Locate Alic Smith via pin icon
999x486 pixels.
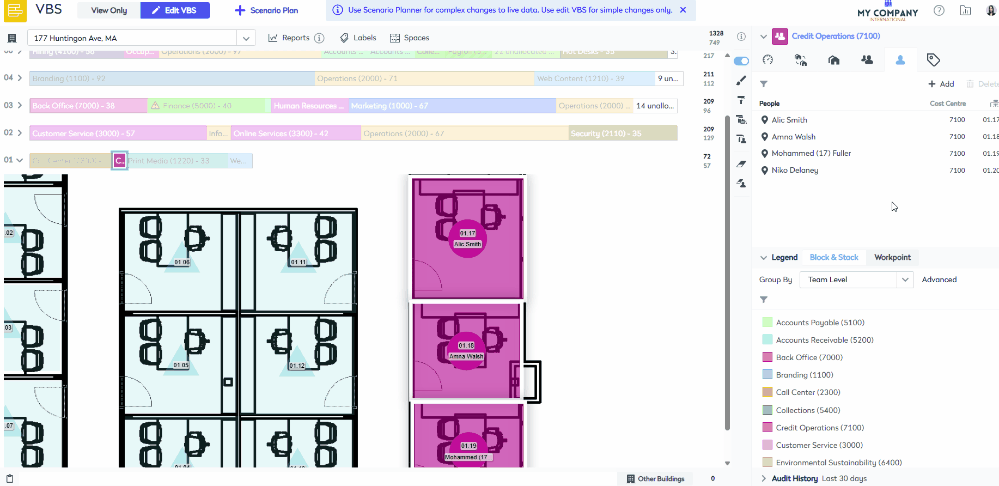(x=765, y=120)
